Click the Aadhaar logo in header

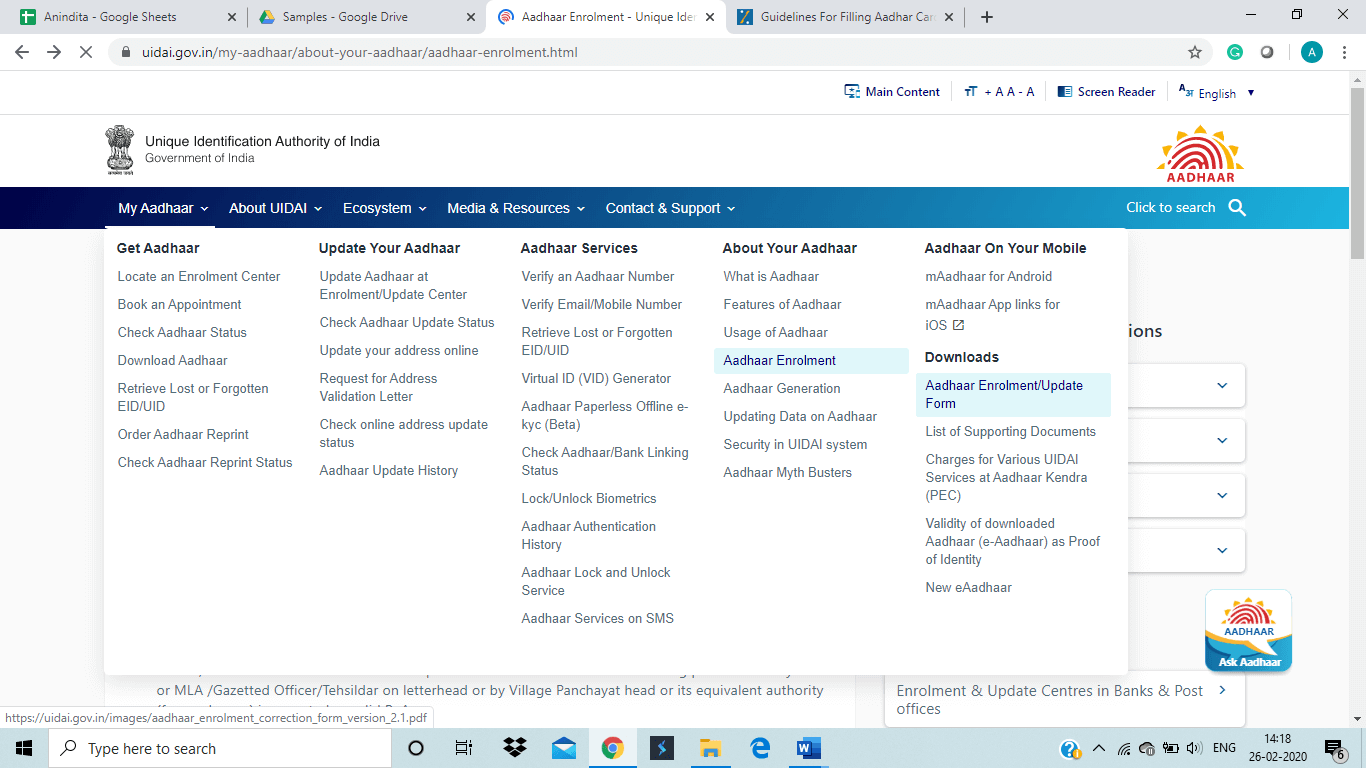pos(1200,154)
